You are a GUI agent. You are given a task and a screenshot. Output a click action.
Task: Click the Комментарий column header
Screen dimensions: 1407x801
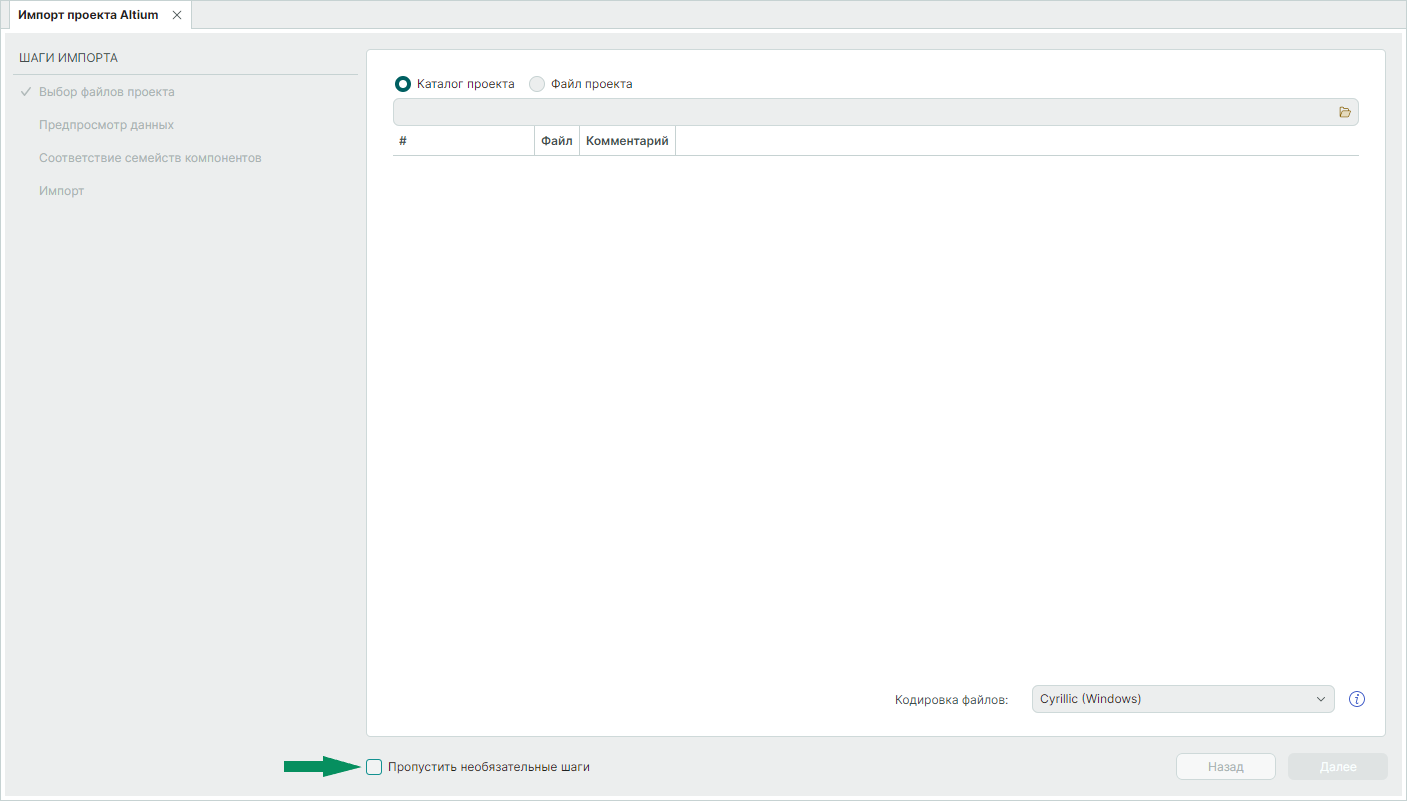pyautogui.click(x=627, y=141)
